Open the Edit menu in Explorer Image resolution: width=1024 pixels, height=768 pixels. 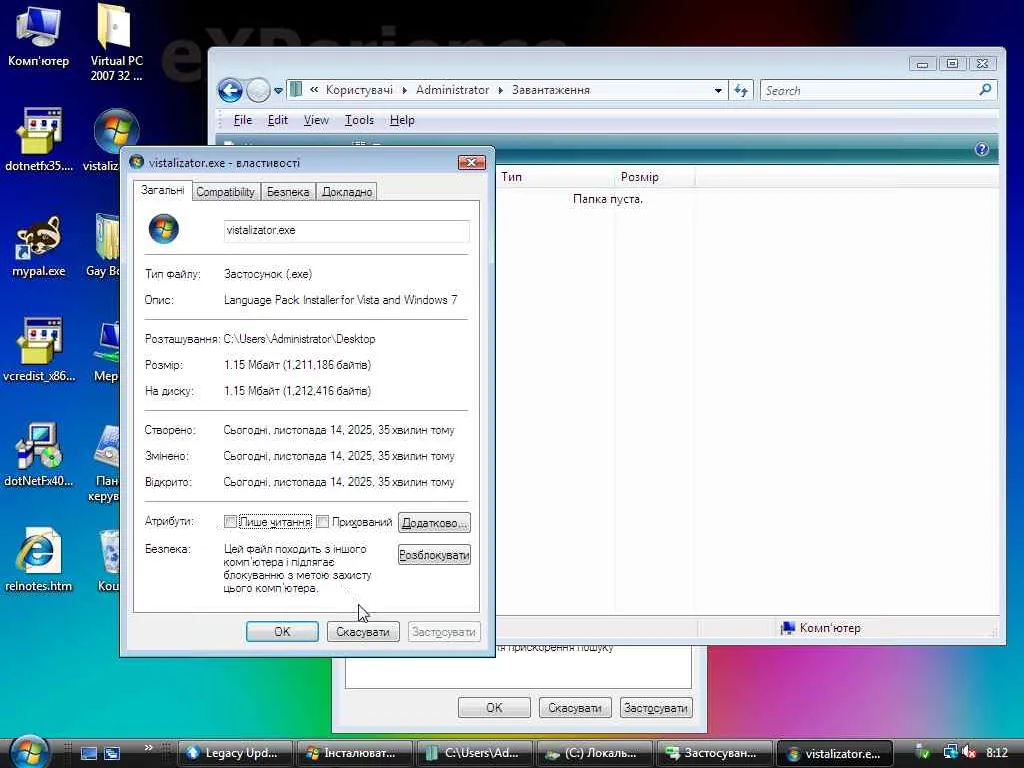(x=278, y=120)
